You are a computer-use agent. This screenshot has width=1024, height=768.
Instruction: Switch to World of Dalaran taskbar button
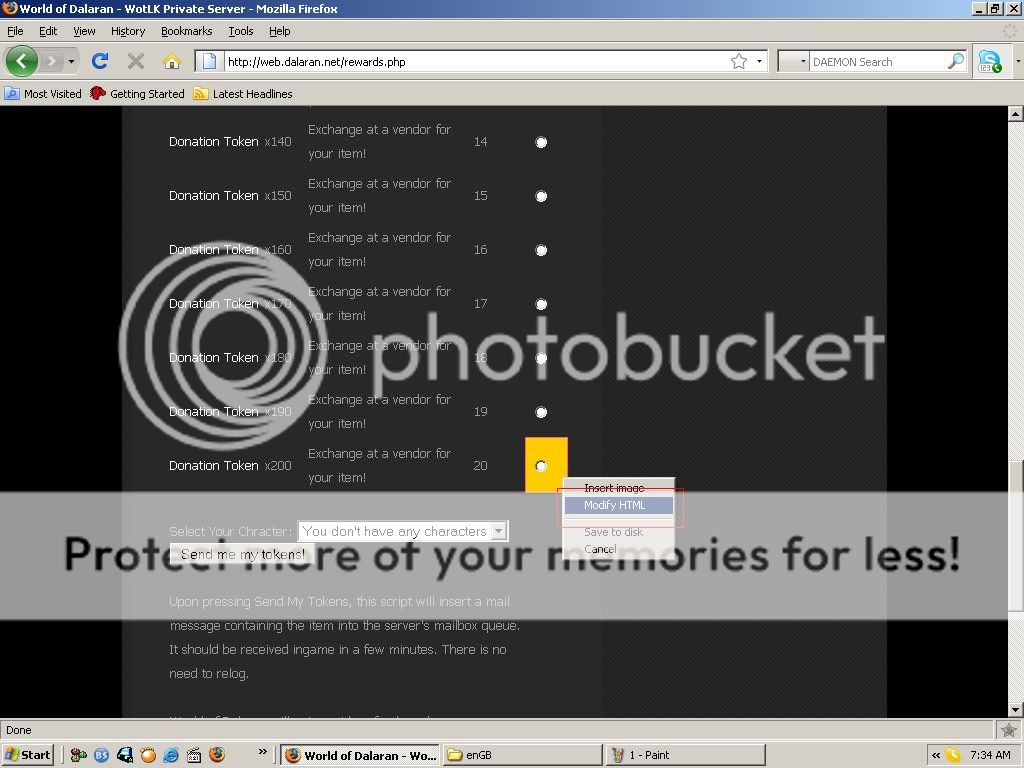(x=360, y=755)
